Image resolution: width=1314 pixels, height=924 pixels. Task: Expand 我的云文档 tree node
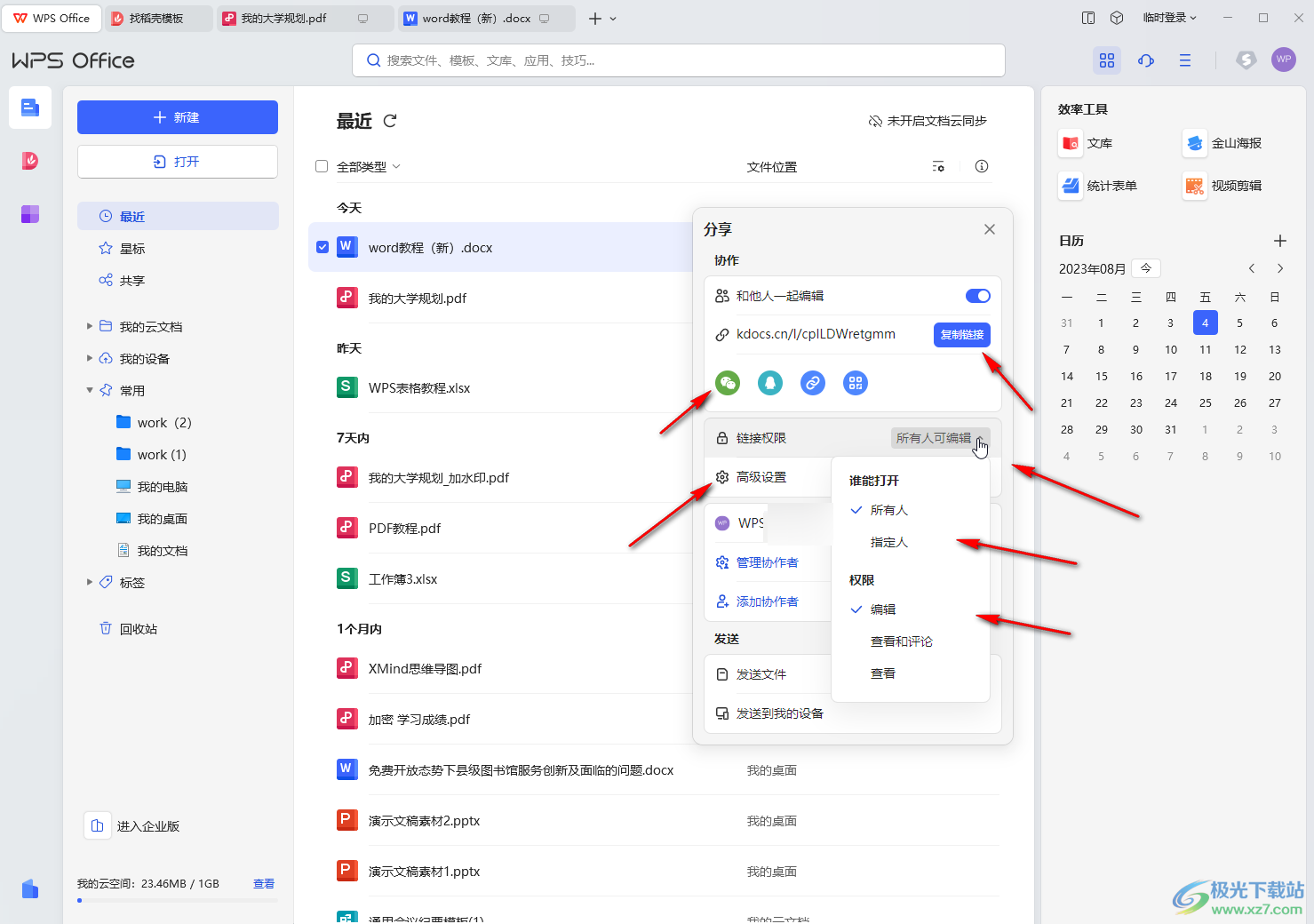(x=89, y=326)
